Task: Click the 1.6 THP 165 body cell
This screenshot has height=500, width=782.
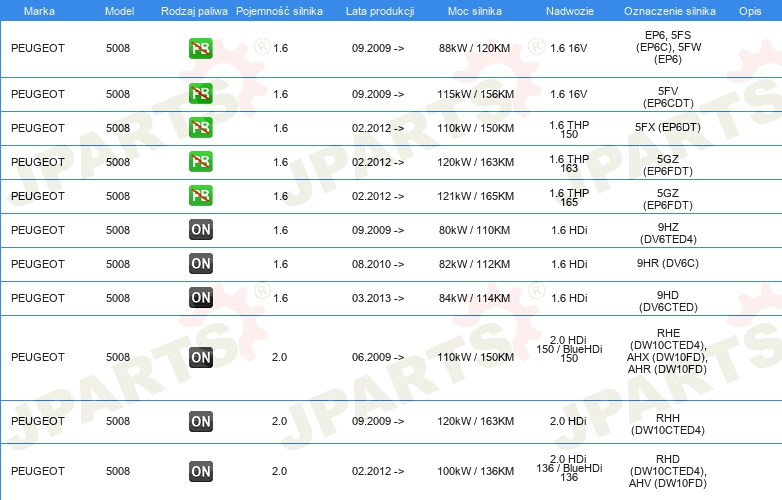Action: point(569,197)
